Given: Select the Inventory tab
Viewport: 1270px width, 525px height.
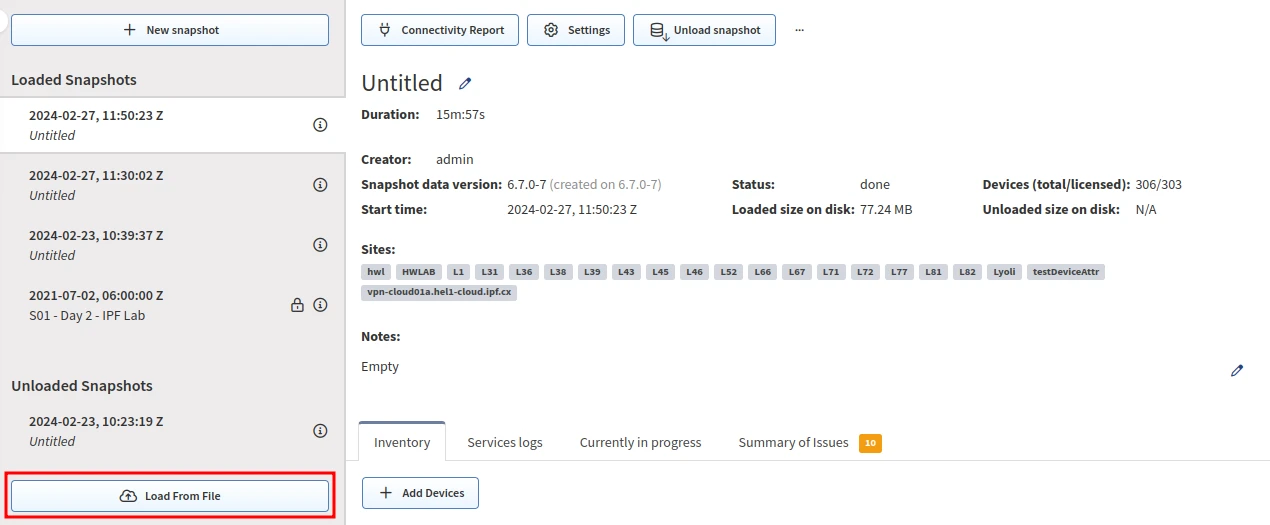Looking at the screenshot, I should 402,442.
